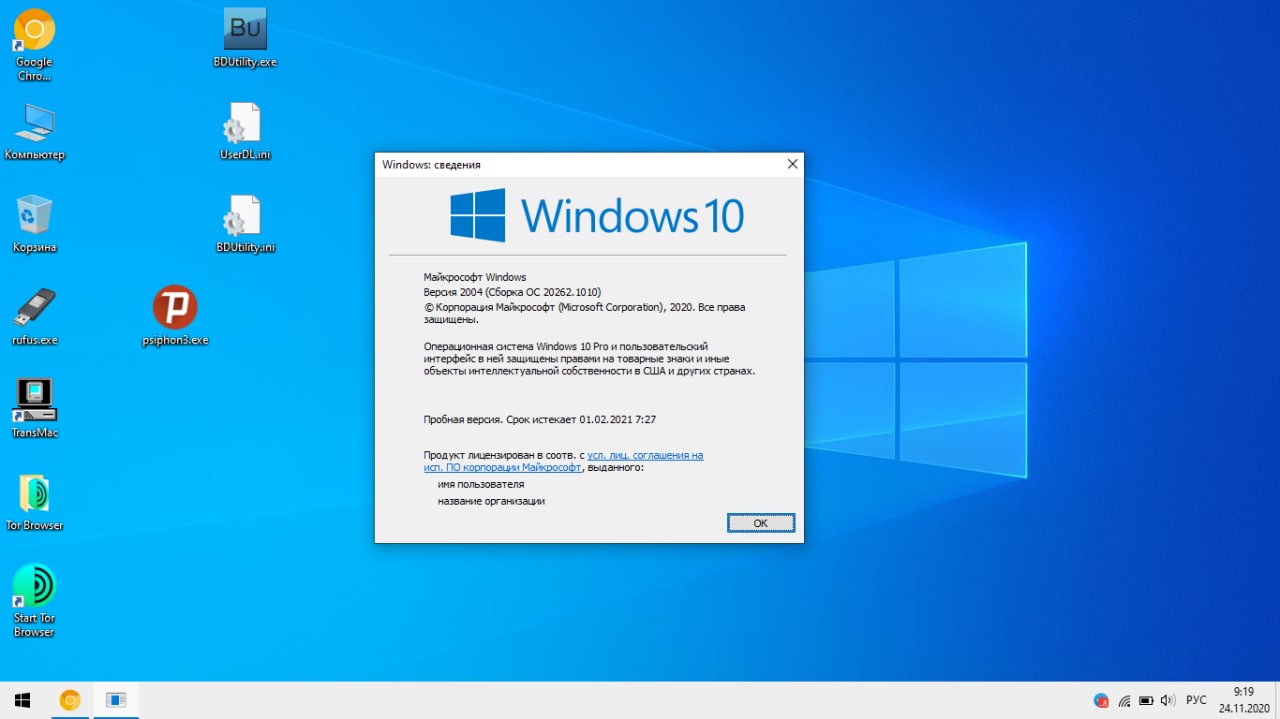Open the volume speaker tray icon
Image resolution: width=1280 pixels, height=719 pixels.
1167,700
